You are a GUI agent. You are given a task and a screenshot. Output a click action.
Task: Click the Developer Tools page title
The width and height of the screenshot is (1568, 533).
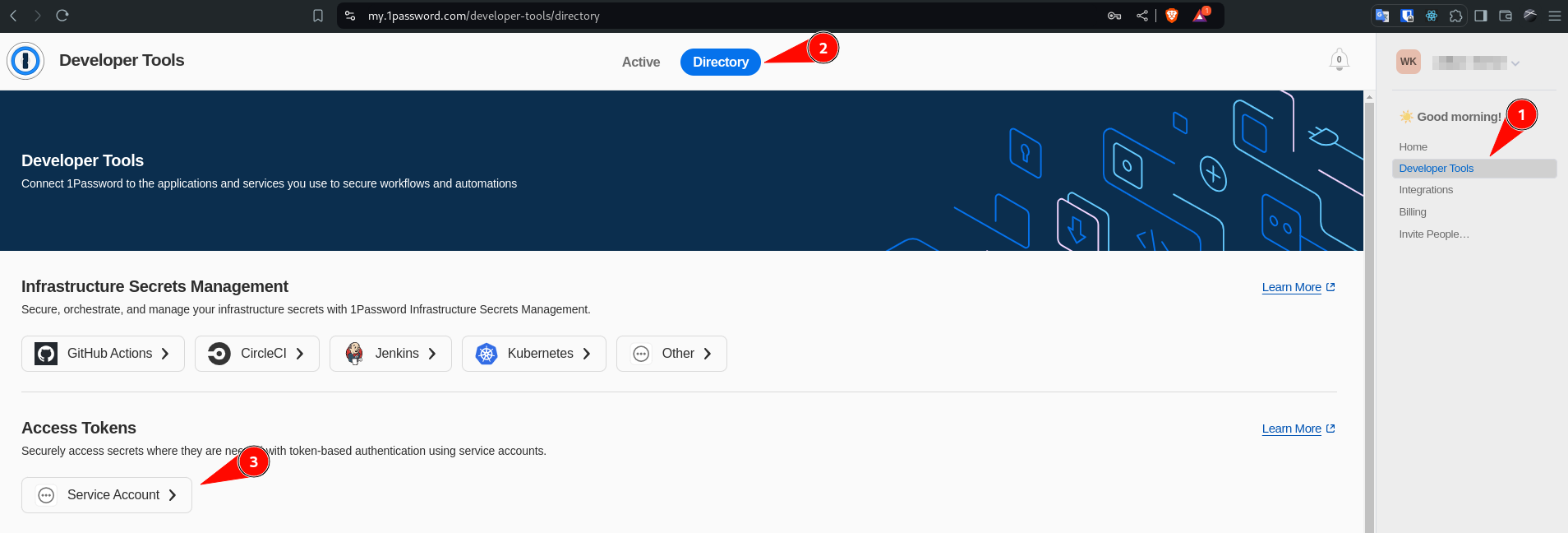(x=122, y=60)
